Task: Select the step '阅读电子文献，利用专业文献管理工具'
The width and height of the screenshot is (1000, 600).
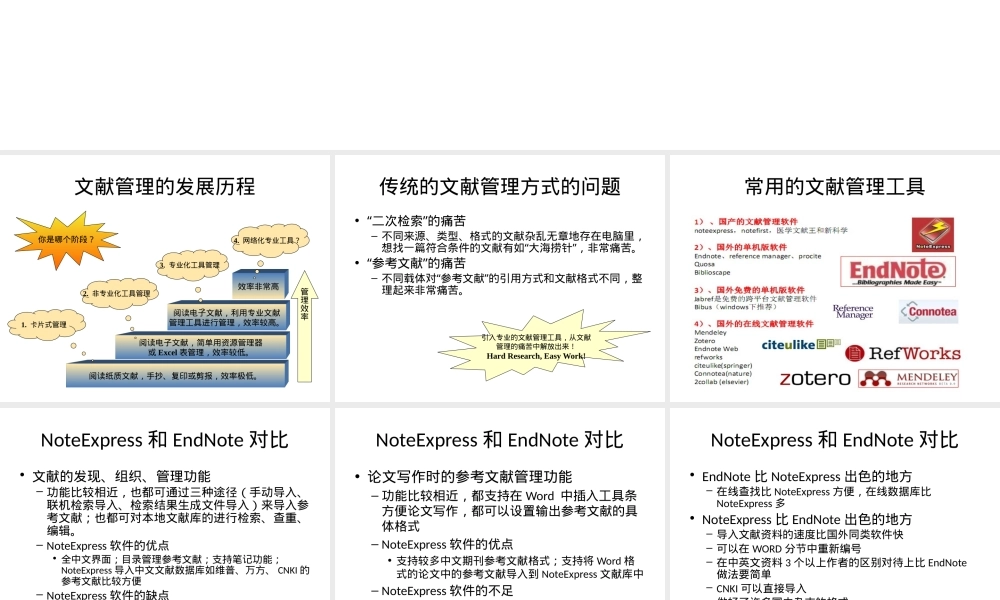Action: [x=228, y=317]
